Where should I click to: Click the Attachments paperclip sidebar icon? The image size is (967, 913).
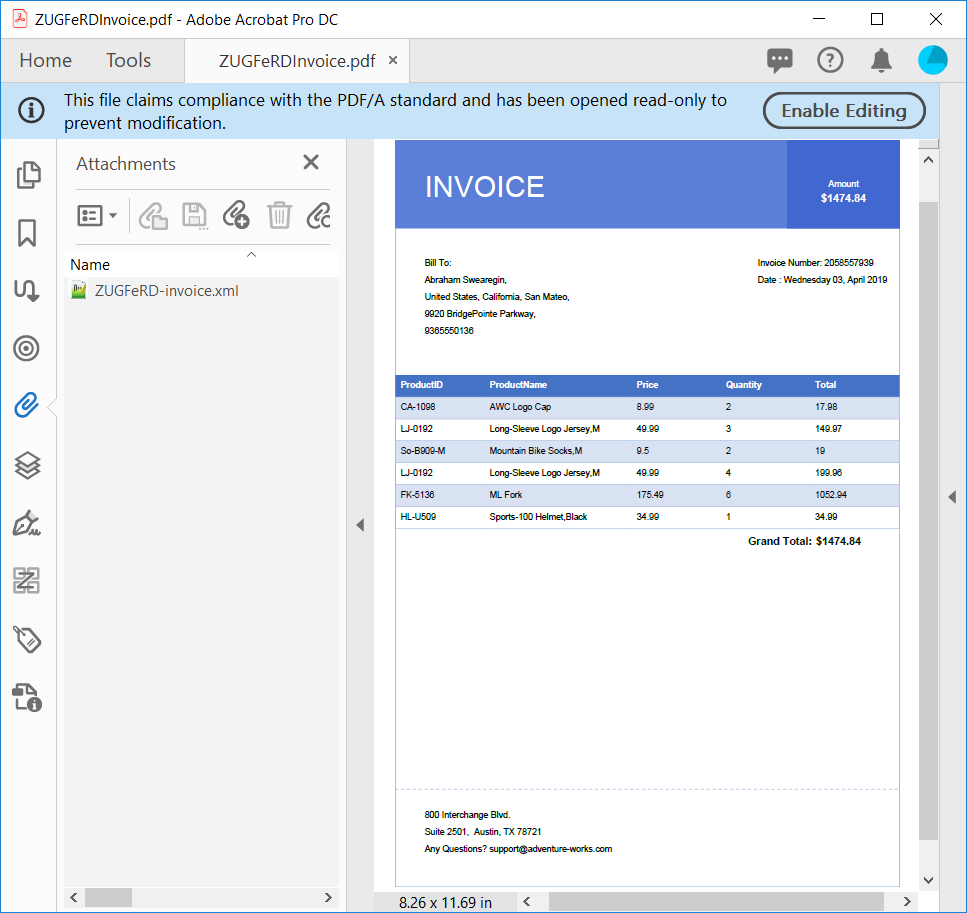coord(27,405)
